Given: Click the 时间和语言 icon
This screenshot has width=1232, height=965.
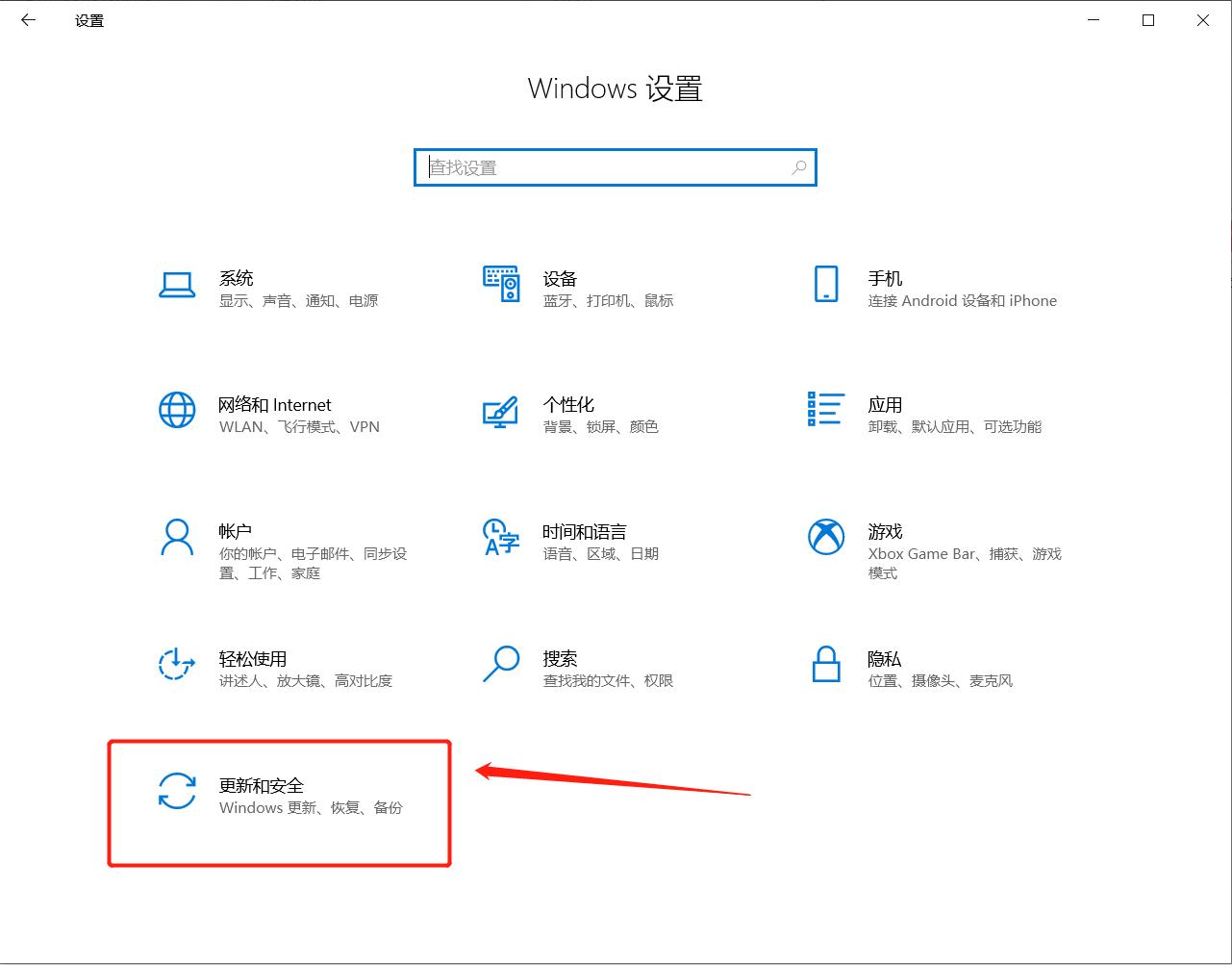Looking at the screenshot, I should point(501,539).
